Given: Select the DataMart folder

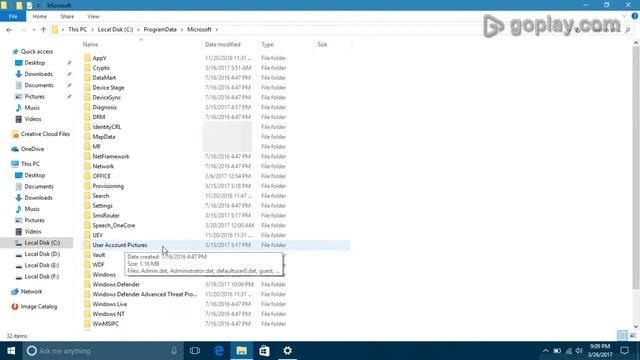Looking at the screenshot, I should (104, 78).
